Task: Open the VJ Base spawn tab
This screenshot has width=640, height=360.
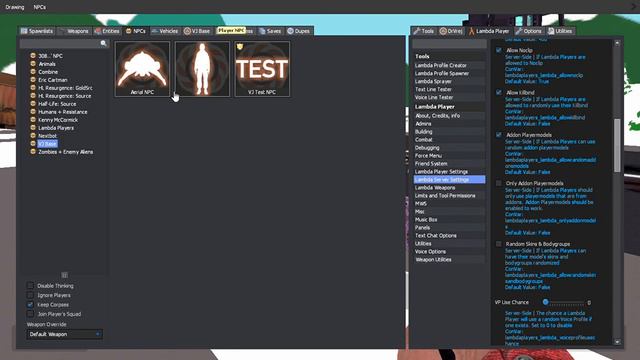Action: pos(197,31)
